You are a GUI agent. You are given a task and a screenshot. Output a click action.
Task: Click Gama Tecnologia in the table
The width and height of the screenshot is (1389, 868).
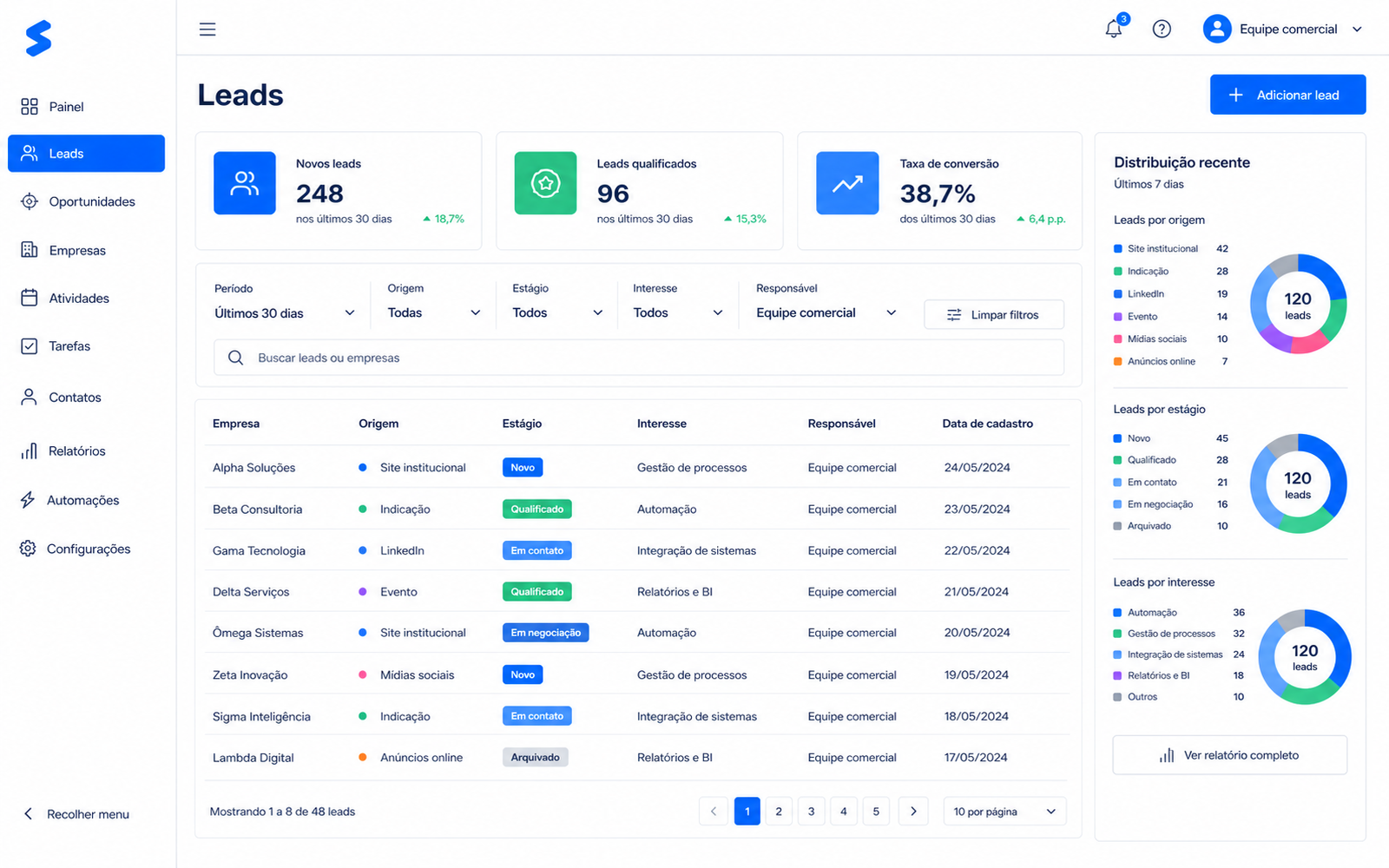(259, 550)
